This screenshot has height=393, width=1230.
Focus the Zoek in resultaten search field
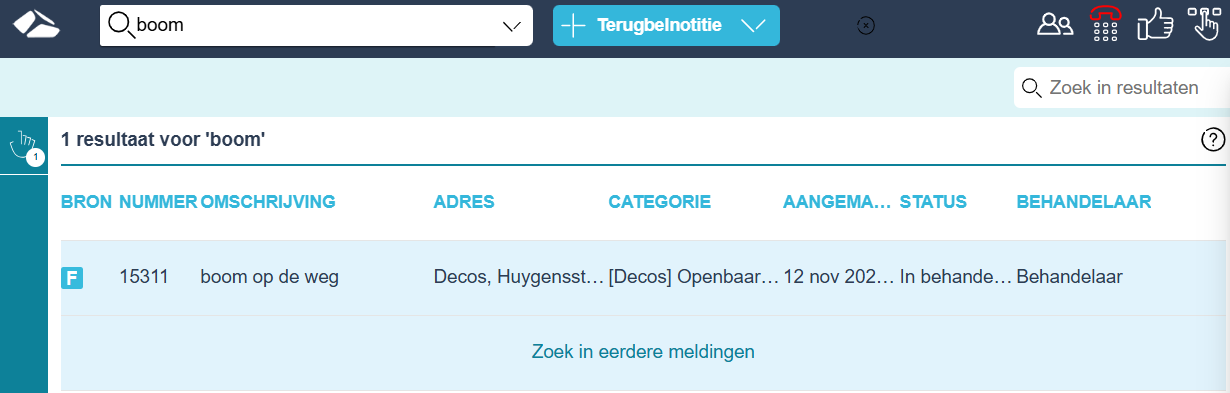click(x=1120, y=88)
